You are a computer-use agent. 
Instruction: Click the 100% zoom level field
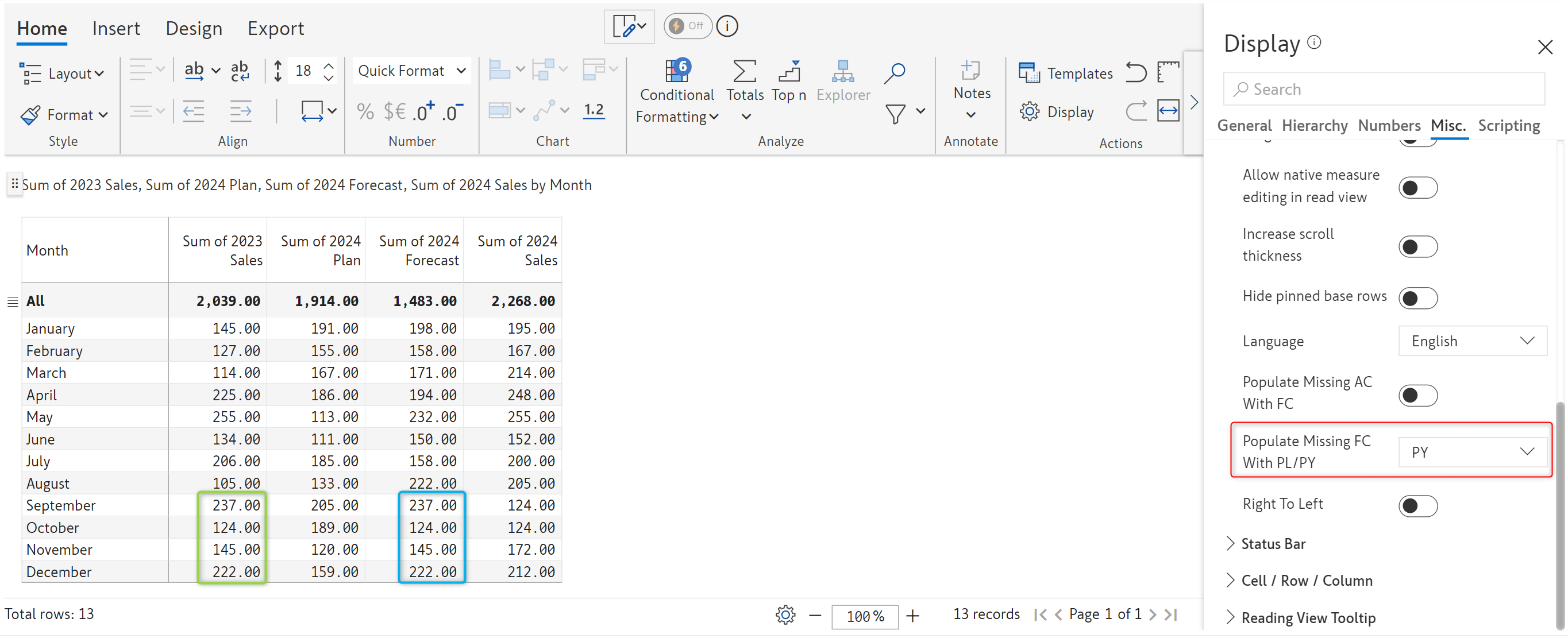click(864, 616)
